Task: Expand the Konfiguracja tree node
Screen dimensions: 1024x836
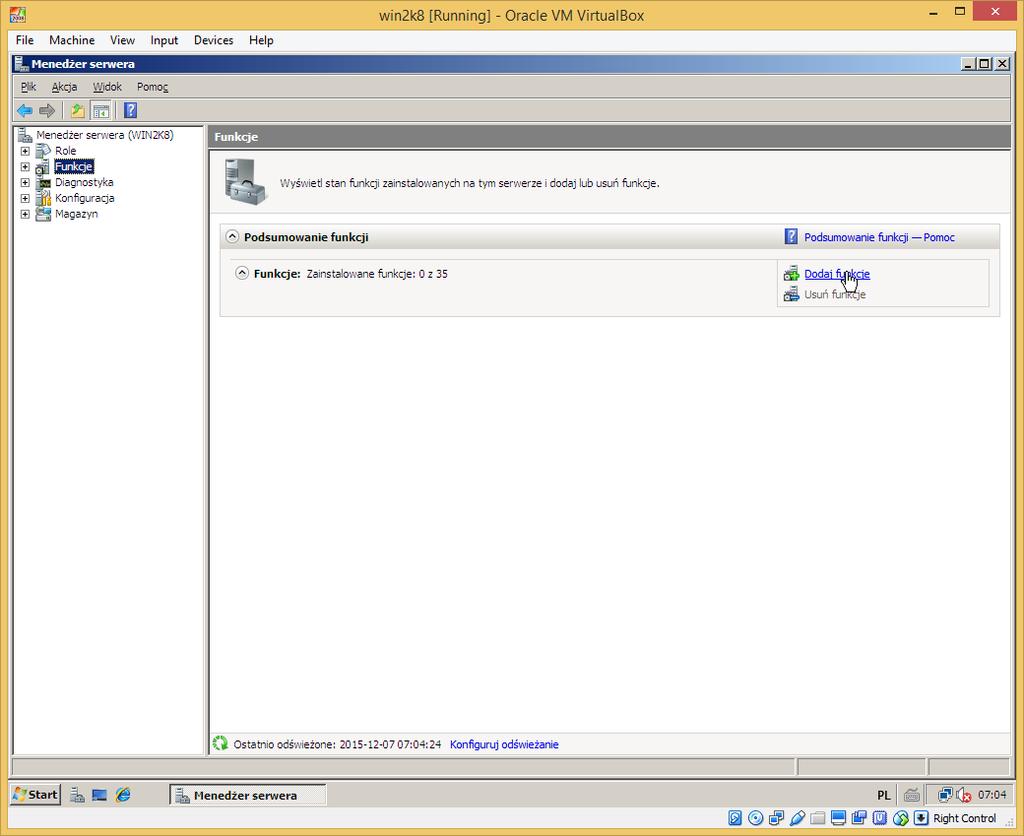Action: (25, 198)
